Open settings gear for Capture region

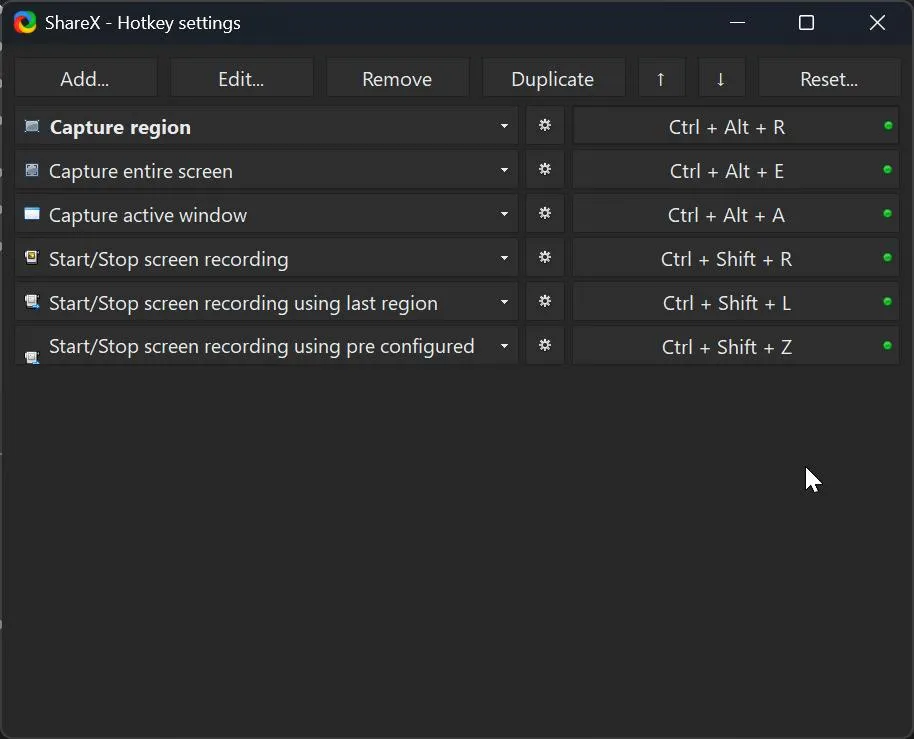545,126
